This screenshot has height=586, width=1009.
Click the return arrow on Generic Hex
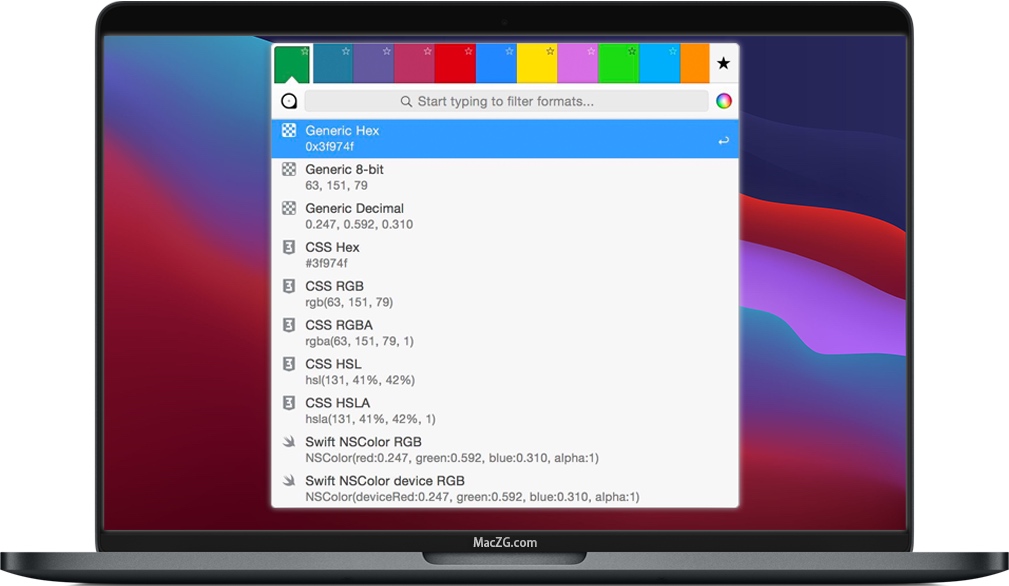coord(723,141)
